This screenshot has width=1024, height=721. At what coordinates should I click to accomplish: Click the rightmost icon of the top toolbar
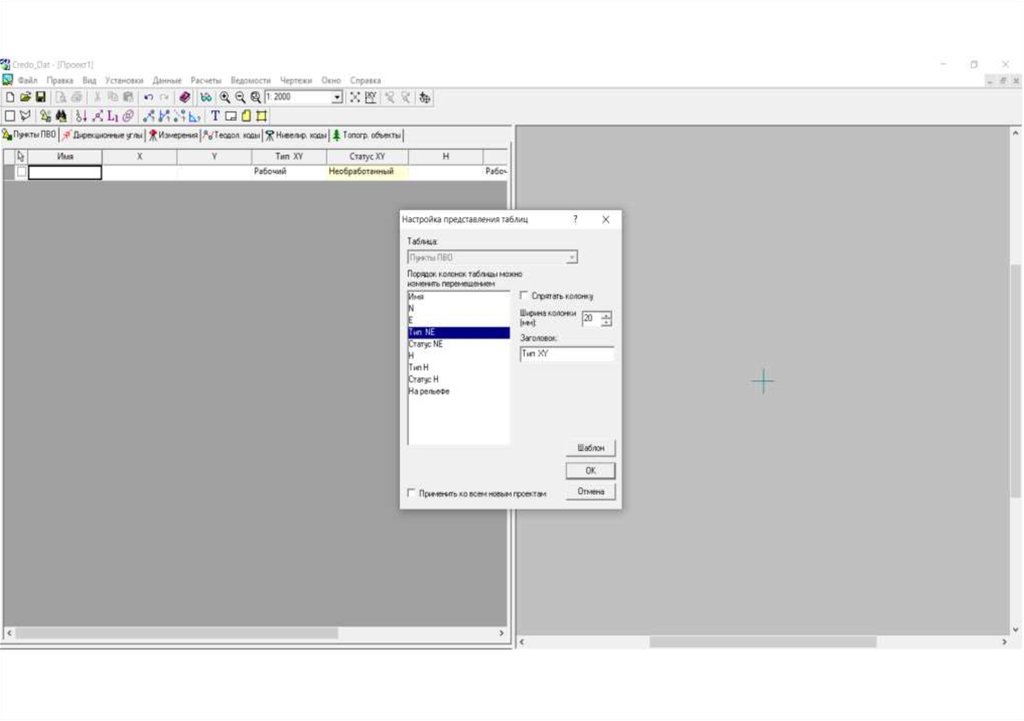(425, 97)
